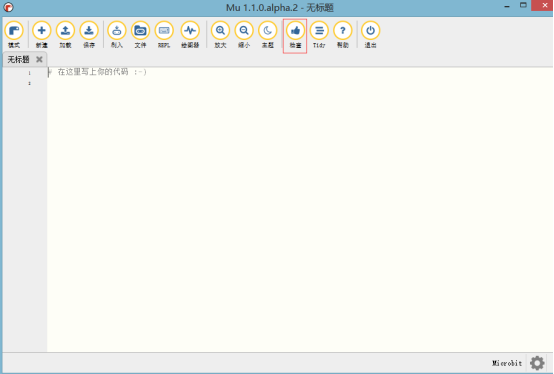This screenshot has width=554, height=374.
Task: Open the Mode (模式) selector
Action: point(14,34)
